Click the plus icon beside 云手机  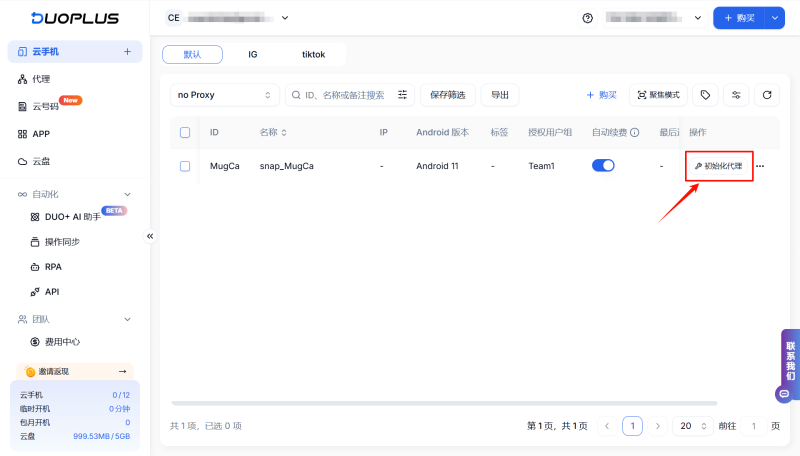point(127,51)
